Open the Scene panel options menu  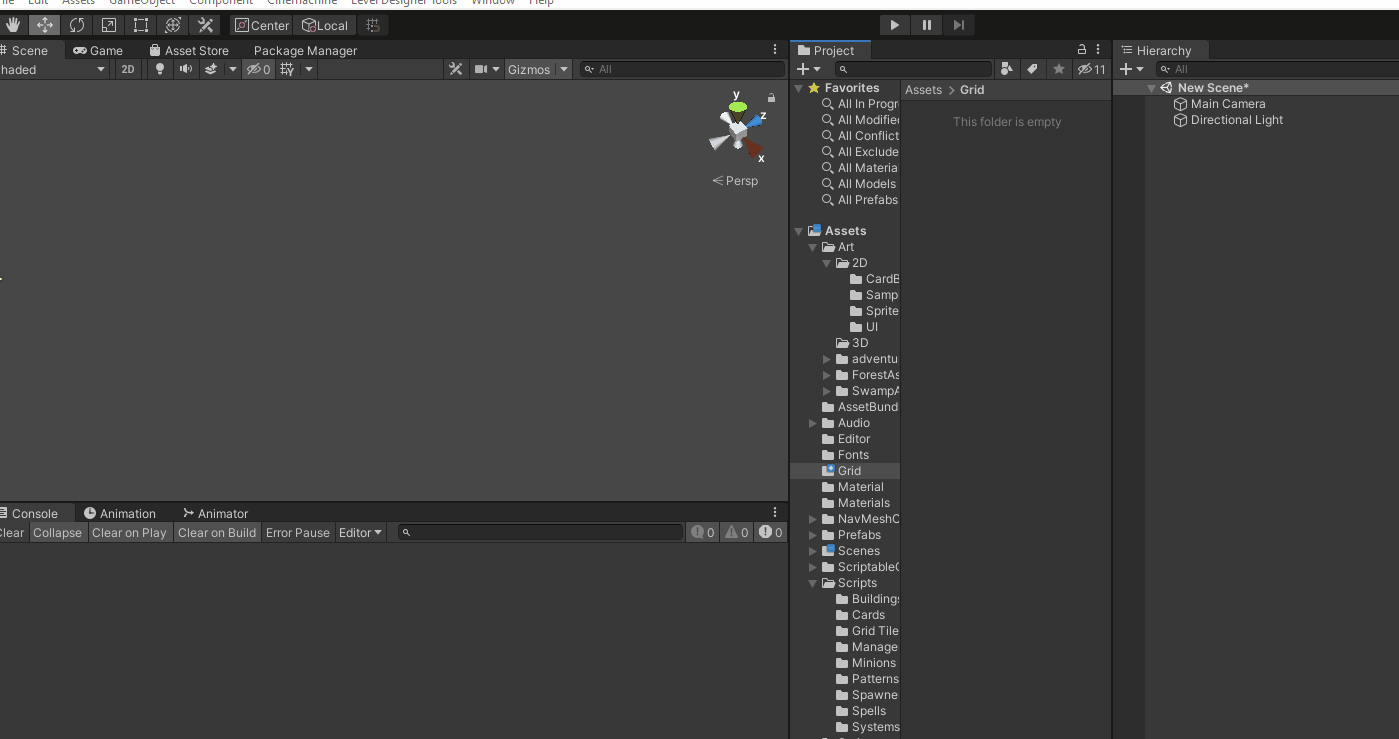[775, 49]
